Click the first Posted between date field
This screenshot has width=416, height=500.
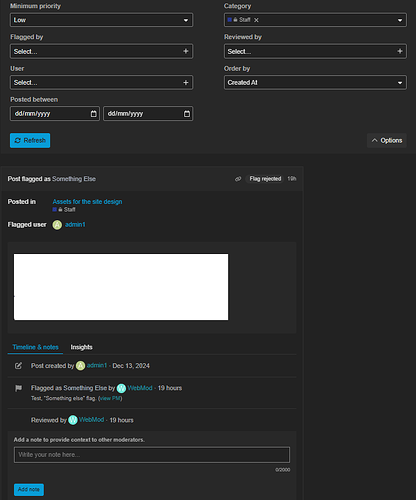tap(55, 114)
